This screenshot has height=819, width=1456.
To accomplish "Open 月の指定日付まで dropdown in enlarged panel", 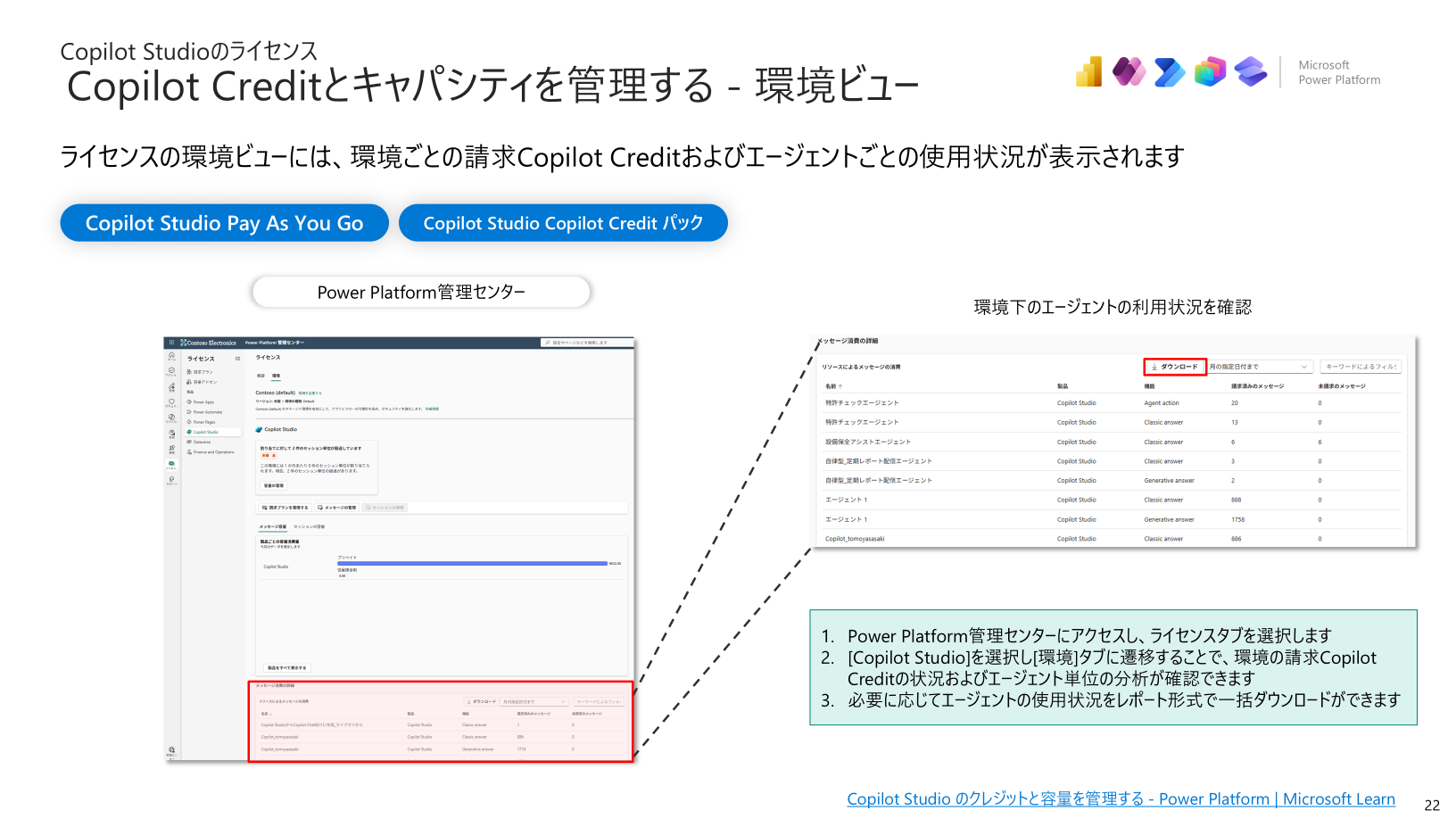I will [1260, 367].
